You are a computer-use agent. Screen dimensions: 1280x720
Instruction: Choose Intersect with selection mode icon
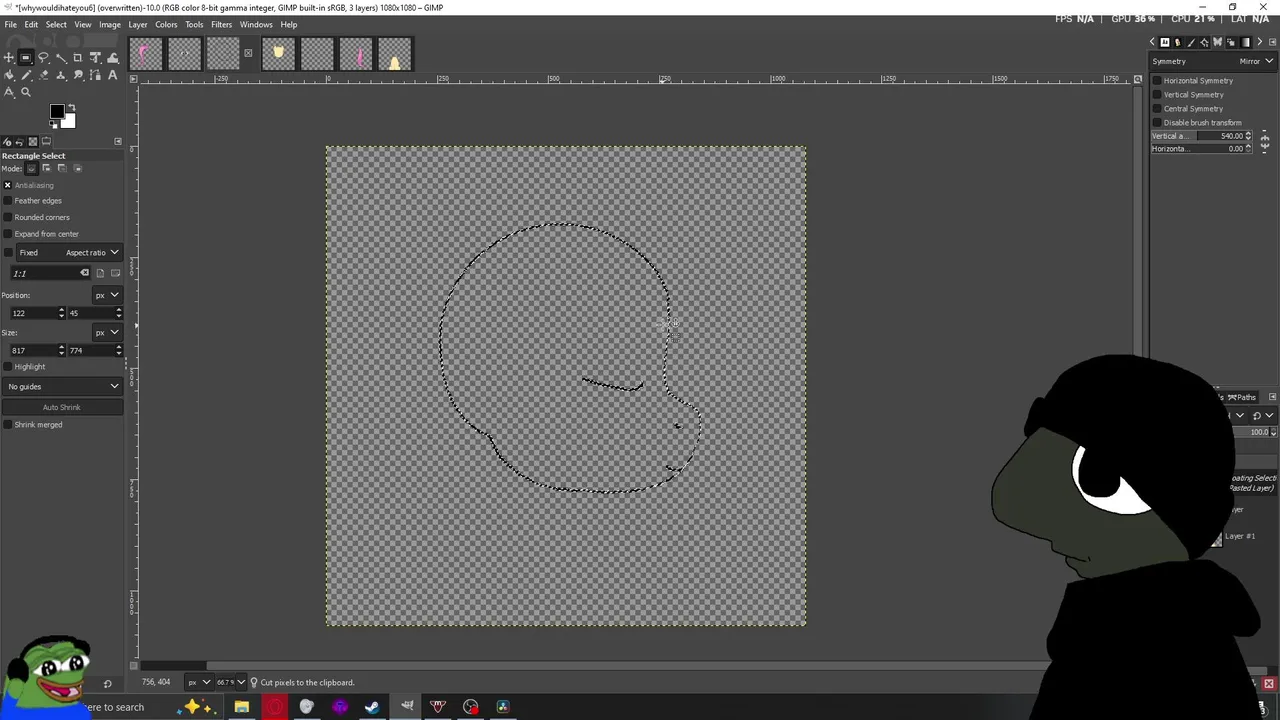coord(78,168)
